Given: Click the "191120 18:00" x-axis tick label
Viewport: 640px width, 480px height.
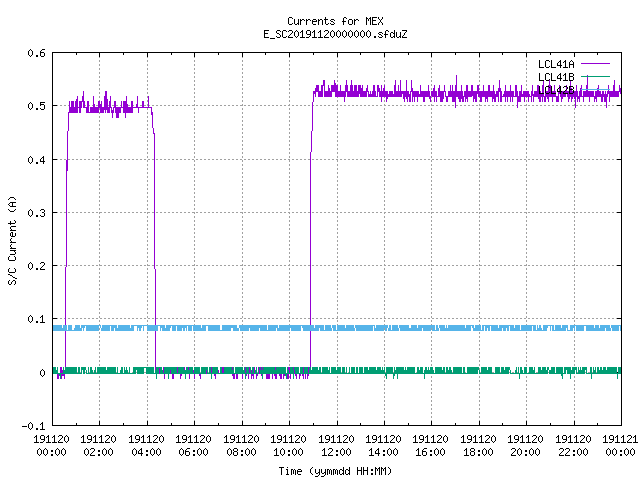Looking at the screenshot, I should click(478, 446).
